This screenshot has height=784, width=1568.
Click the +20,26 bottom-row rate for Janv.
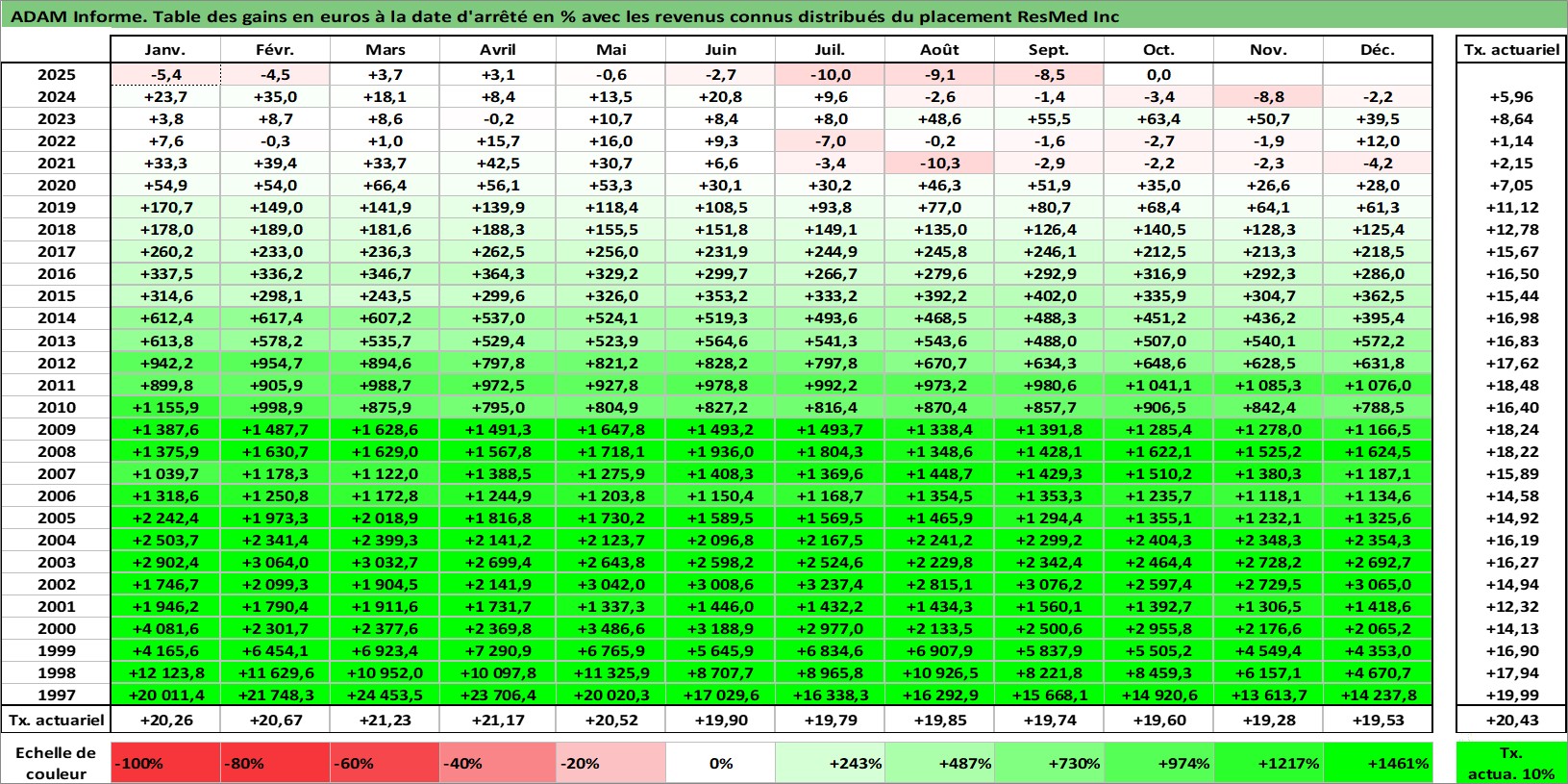tap(166, 720)
